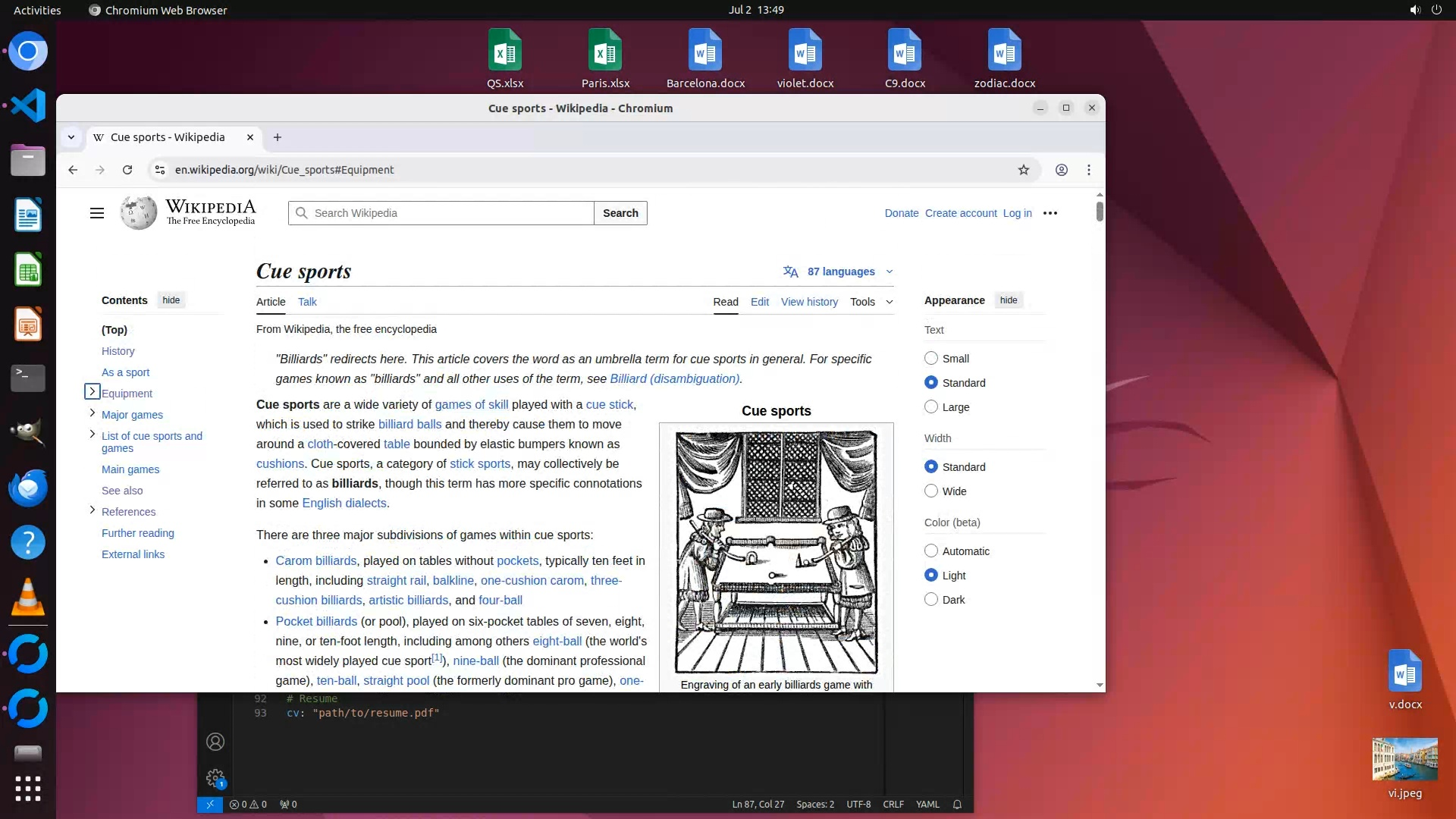View site information icon in address bar
This screenshot has width=1456, height=819.
tap(160, 170)
